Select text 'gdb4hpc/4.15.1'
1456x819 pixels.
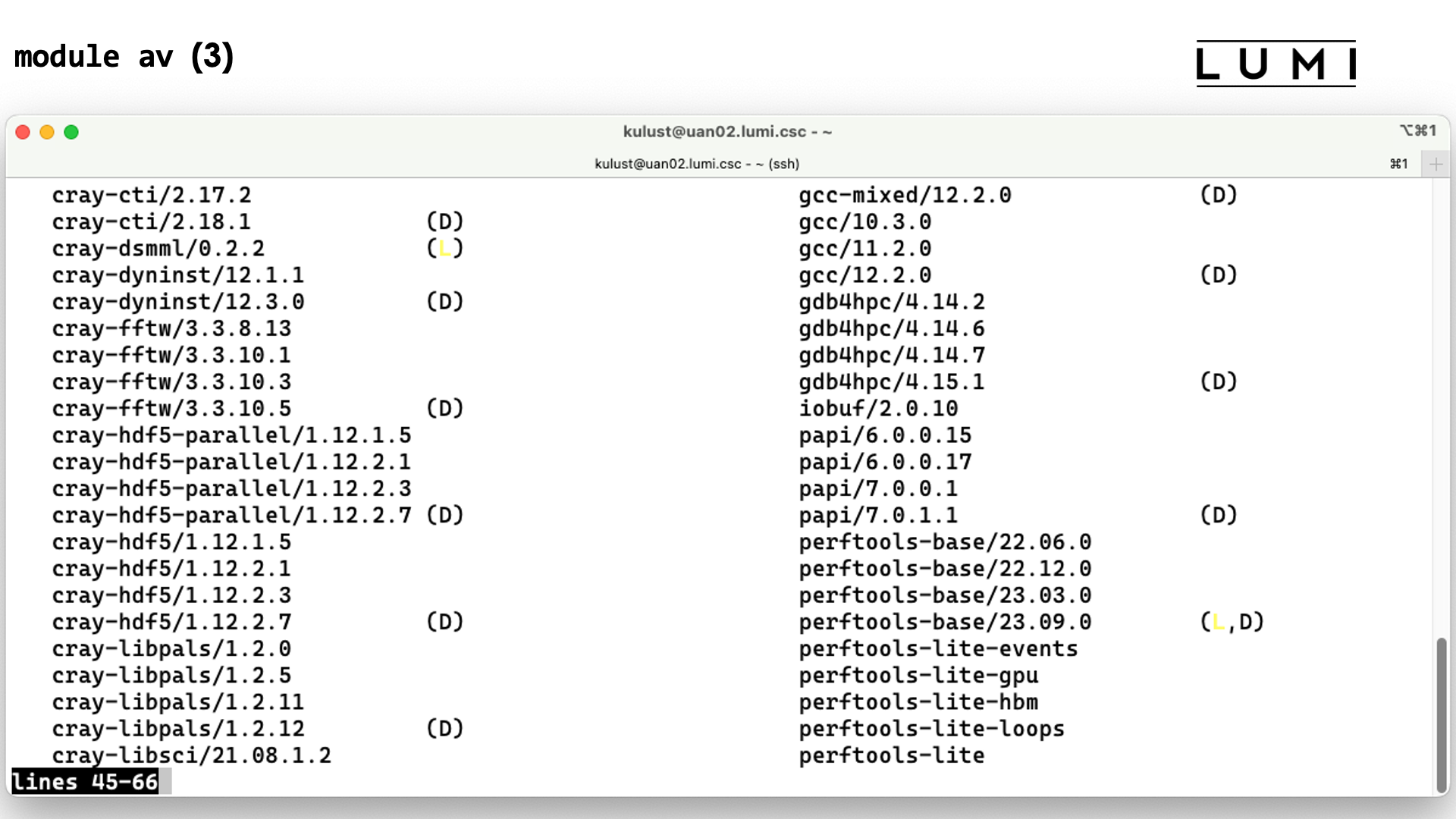pyautogui.click(x=892, y=382)
